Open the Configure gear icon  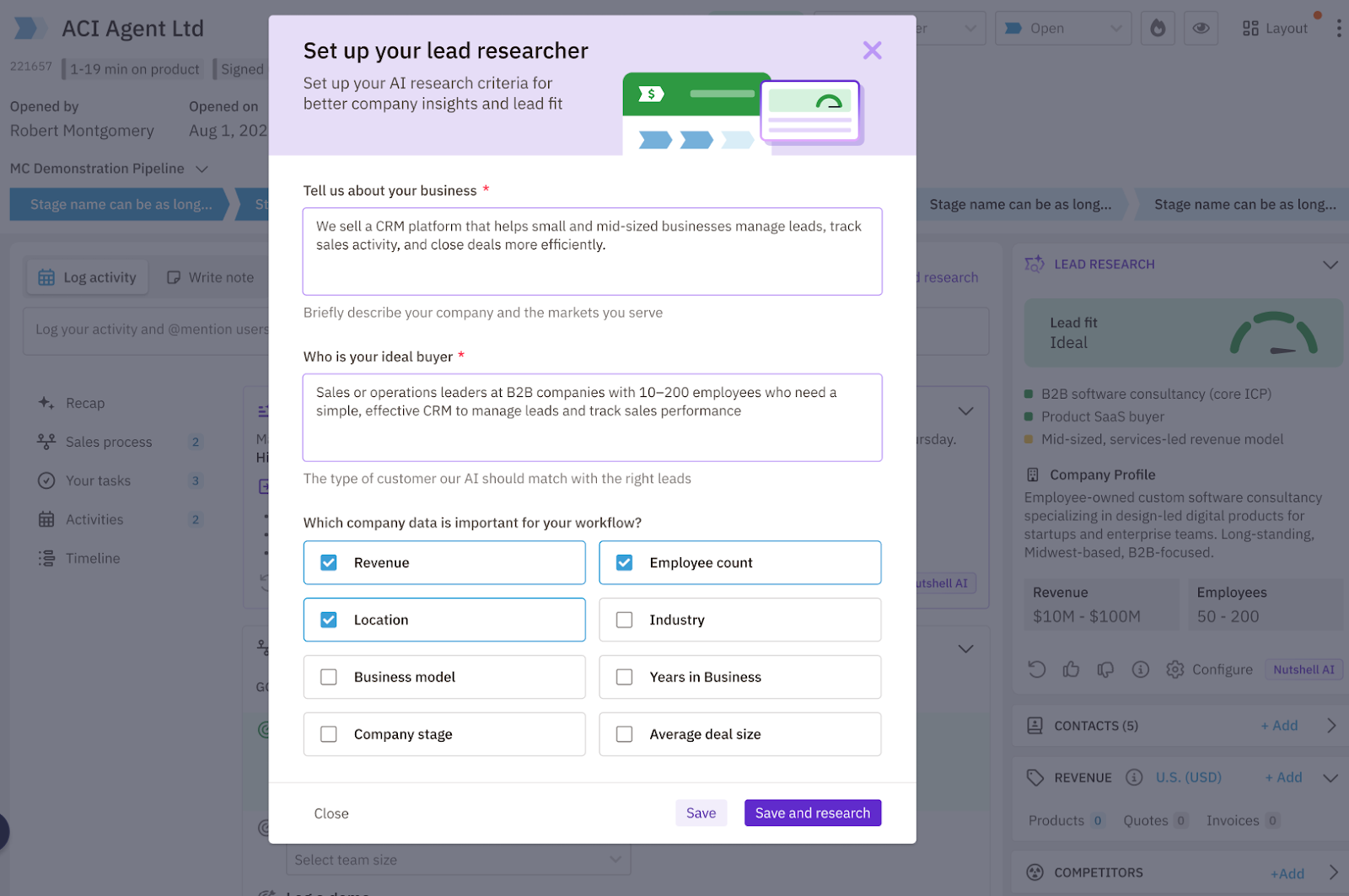point(1175,669)
